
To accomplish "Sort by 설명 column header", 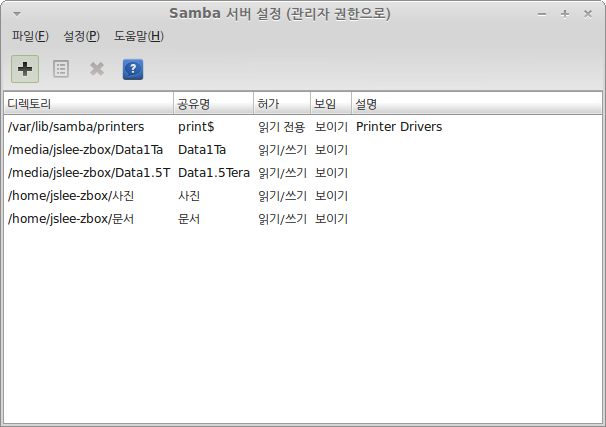I will coord(477,104).
